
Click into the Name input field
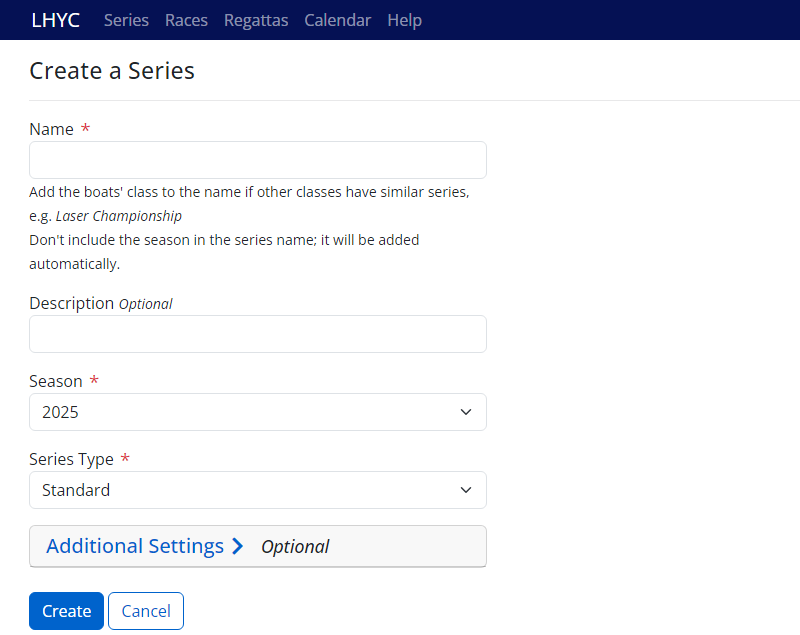coord(258,160)
